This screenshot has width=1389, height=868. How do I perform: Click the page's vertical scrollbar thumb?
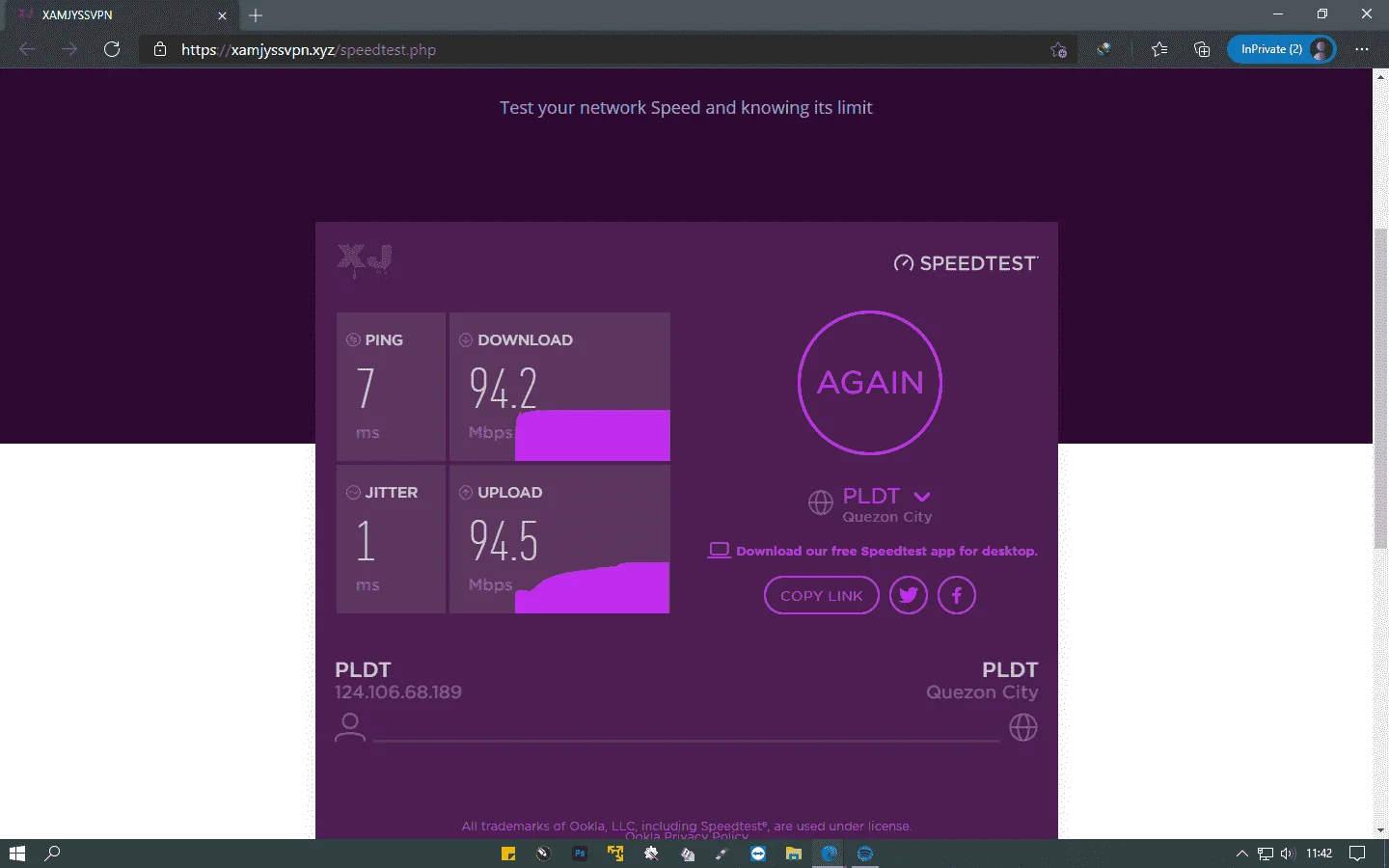pos(1380,390)
